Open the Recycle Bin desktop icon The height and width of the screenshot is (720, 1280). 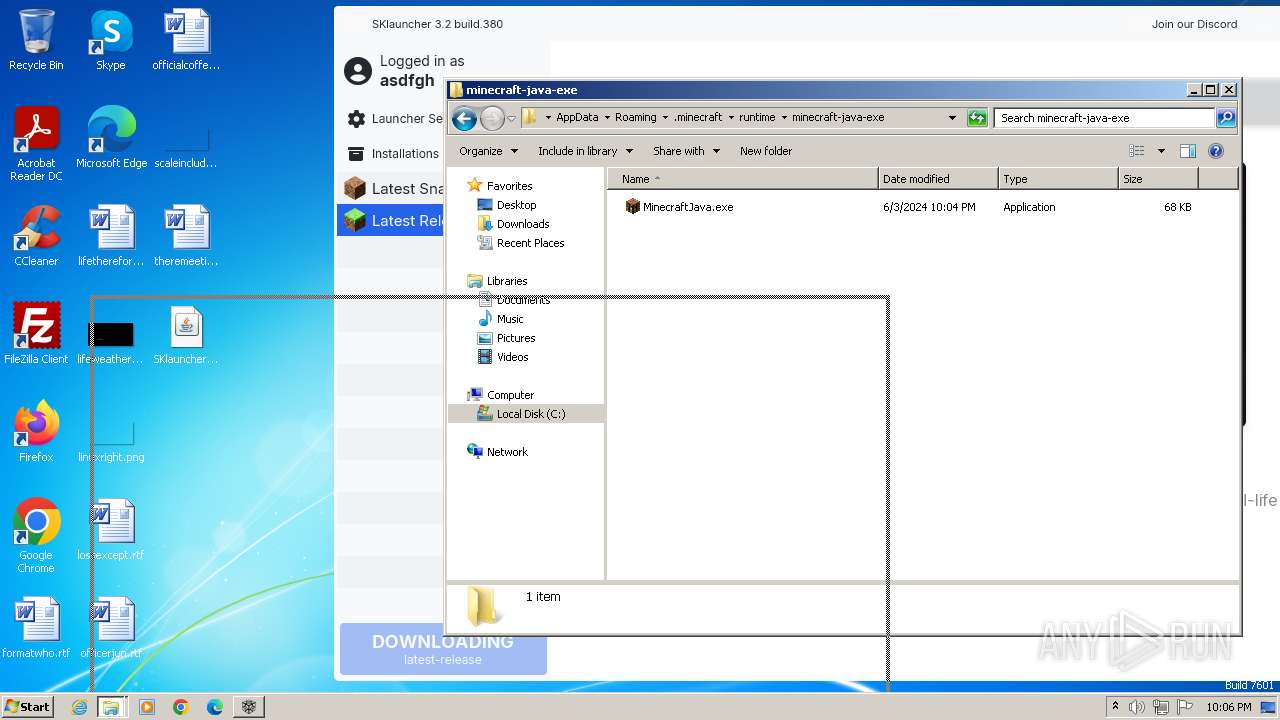(x=36, y=40)
